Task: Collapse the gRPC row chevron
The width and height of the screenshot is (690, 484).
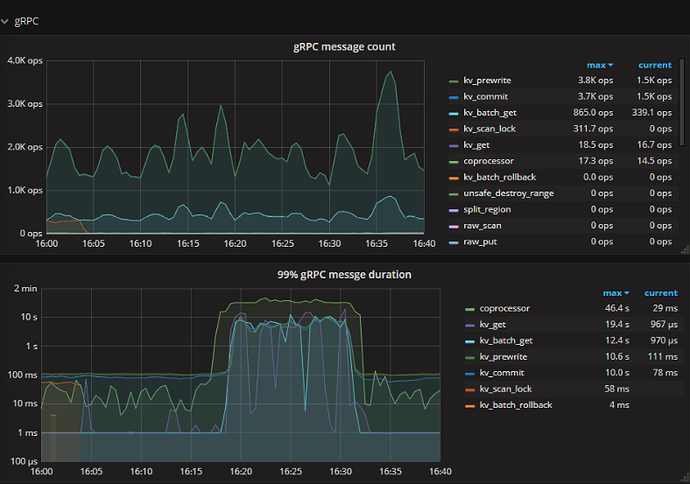Action: coord(8,20)
